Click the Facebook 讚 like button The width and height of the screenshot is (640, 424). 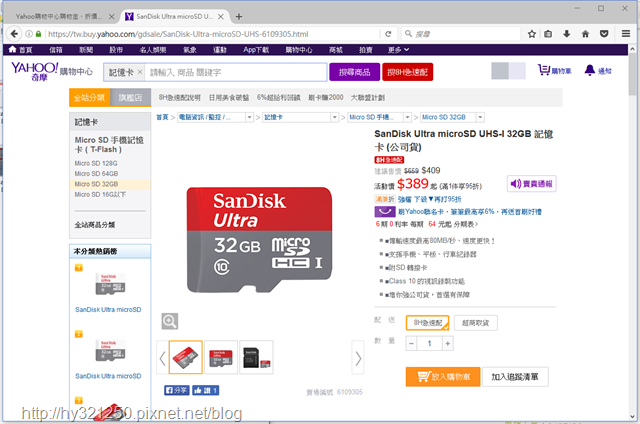pos(206,391)
